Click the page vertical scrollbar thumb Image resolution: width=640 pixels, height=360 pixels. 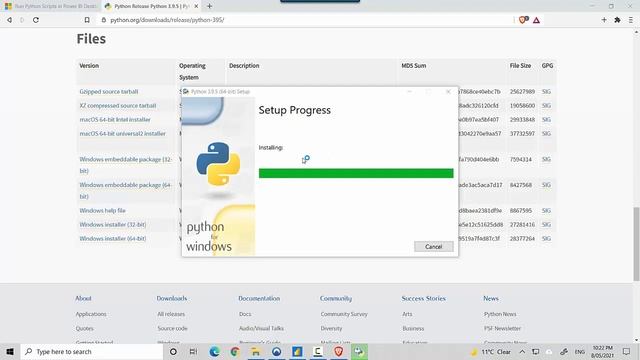(x=636, y=244)
